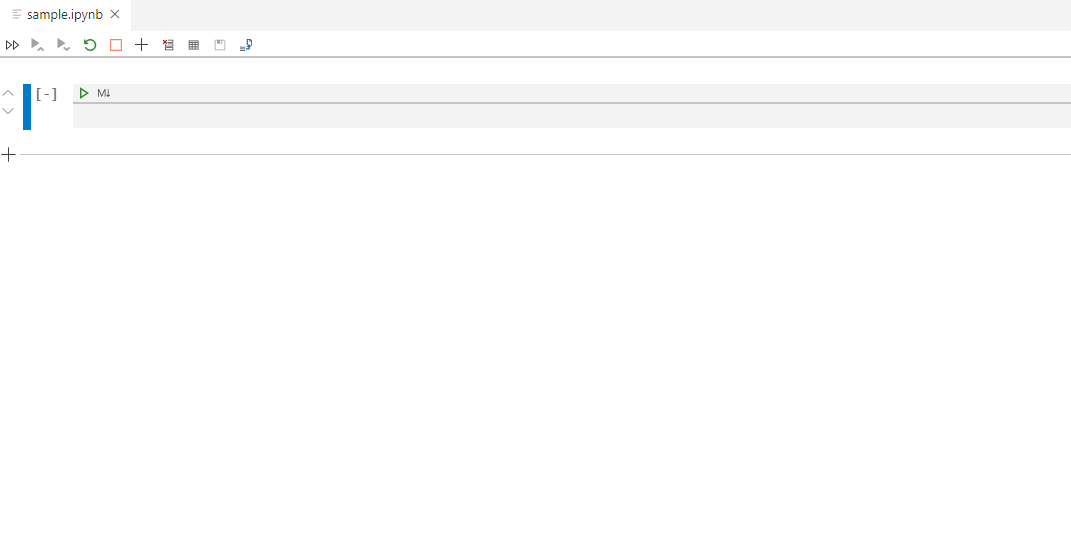Restart the kernel with the green arrow
This screenshot has height=553, width=1071.
(89, 45)
